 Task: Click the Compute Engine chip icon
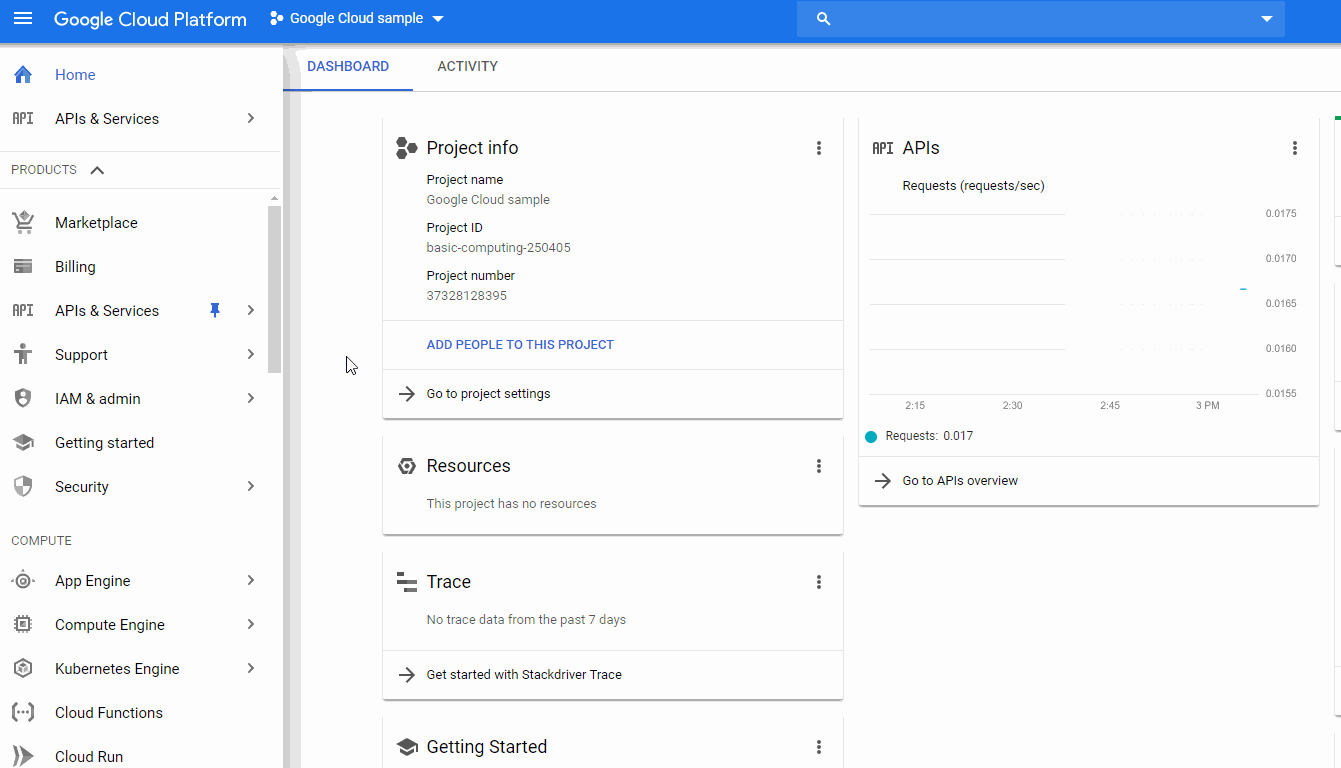point(22,624)
